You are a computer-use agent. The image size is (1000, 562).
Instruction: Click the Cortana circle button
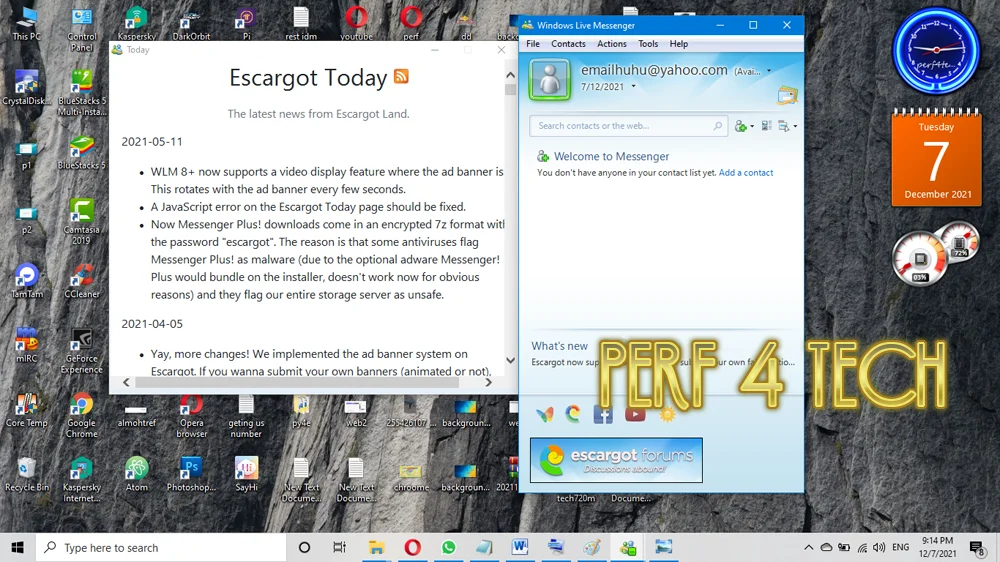tap(304, 547)
